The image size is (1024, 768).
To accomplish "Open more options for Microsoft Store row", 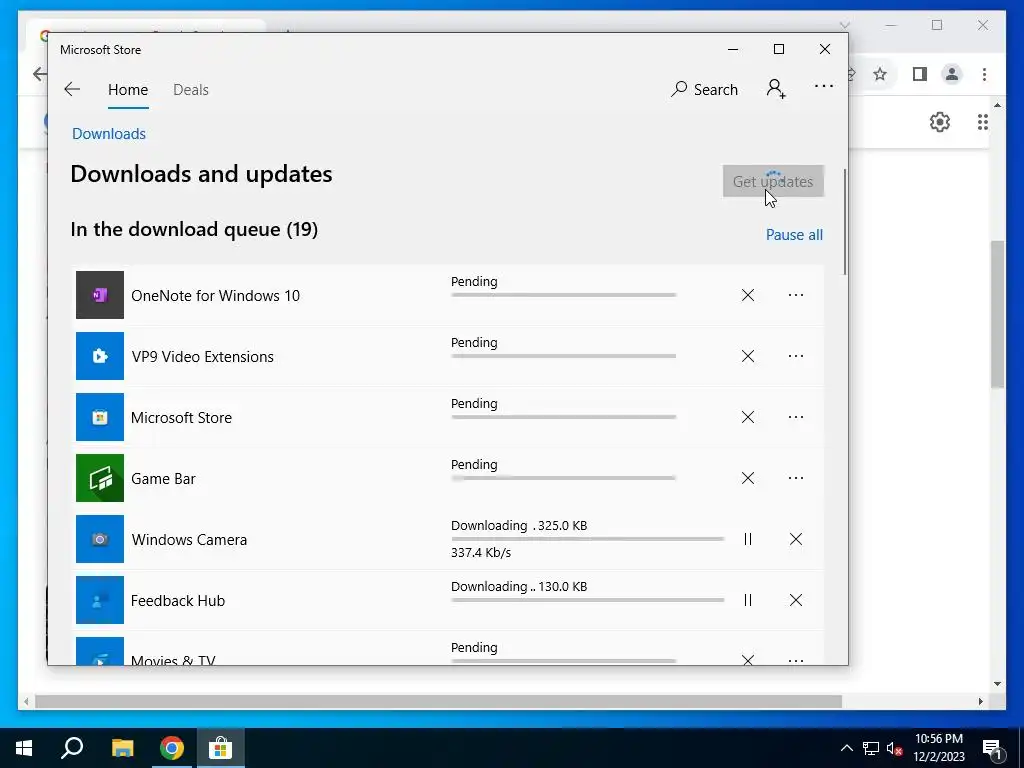I will point(795,417).
